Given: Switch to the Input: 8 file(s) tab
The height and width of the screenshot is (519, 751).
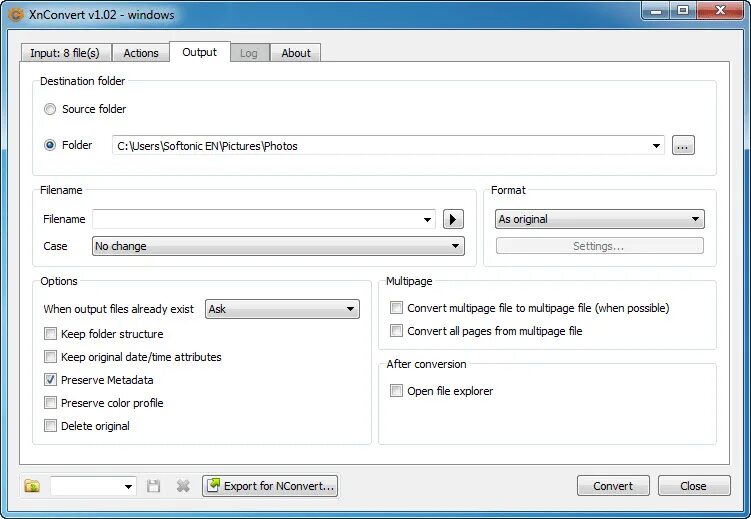Looking at the screenshot, I should [x=65, y=53].
